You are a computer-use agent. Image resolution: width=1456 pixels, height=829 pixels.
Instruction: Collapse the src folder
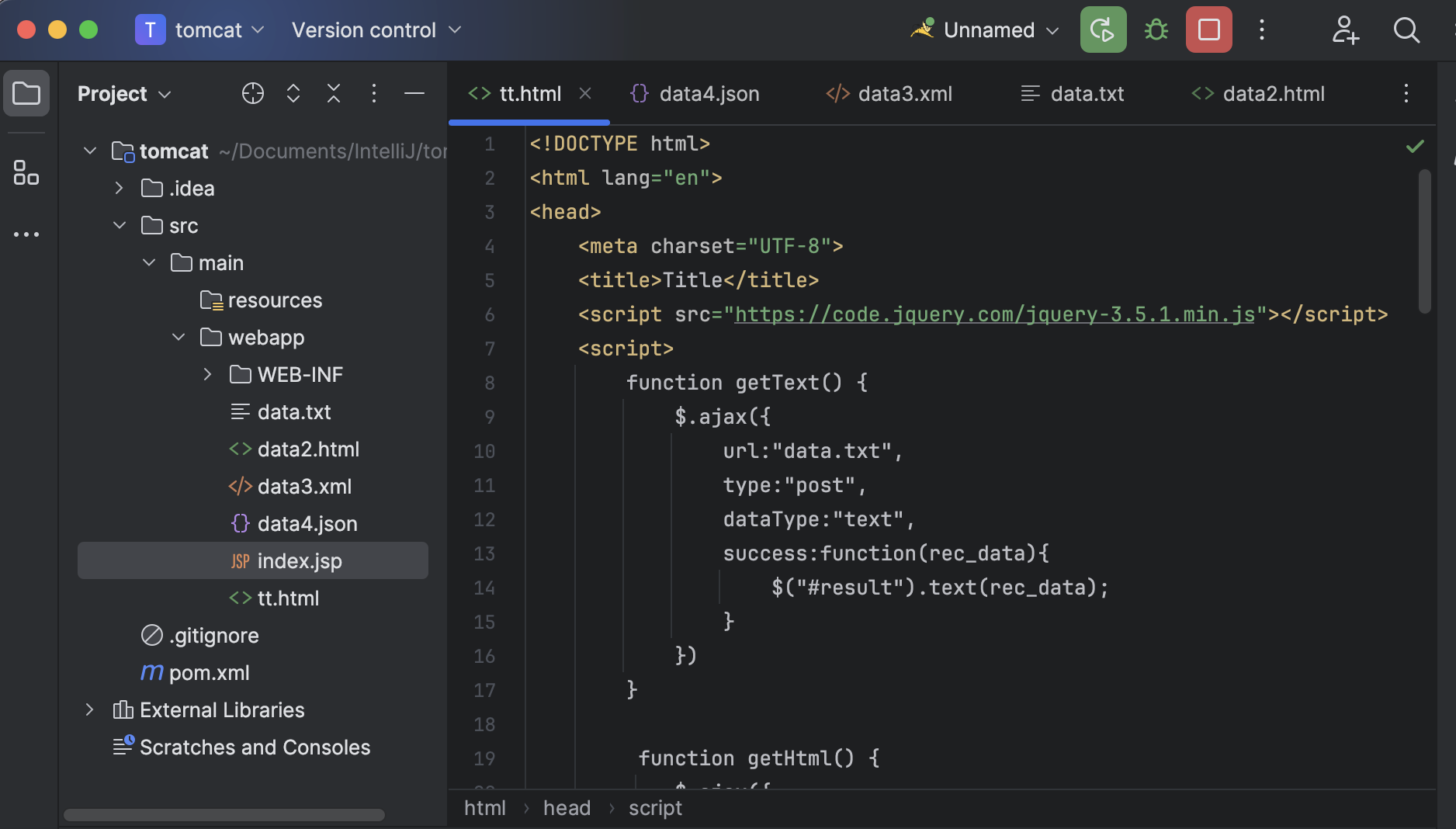pos(119,225)
